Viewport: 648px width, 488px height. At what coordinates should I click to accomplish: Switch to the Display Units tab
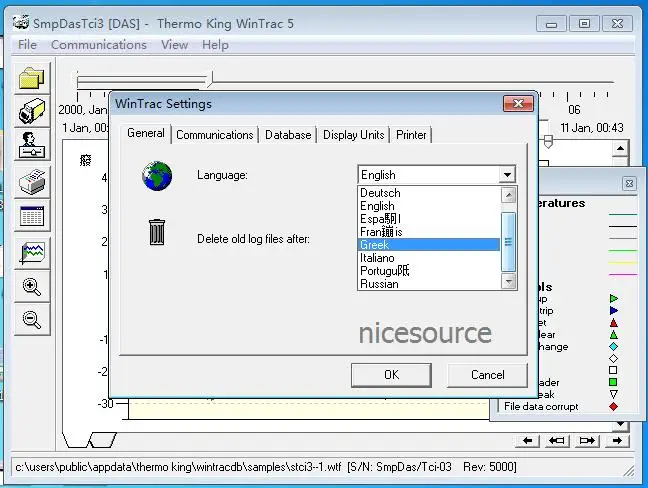(x=353, y=135)
